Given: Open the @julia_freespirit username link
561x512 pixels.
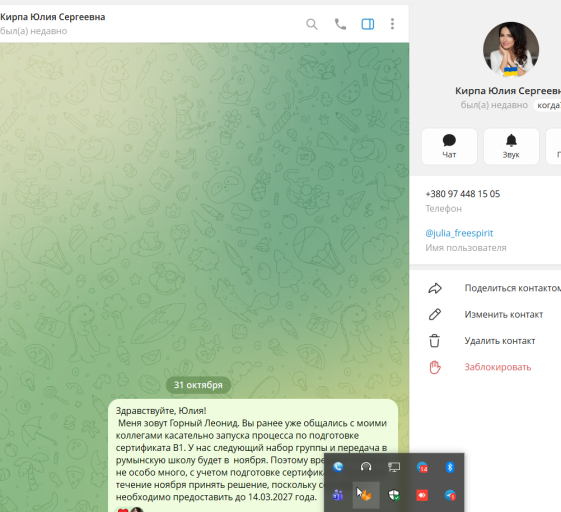Looking at the screenshot, I should 459,233.
